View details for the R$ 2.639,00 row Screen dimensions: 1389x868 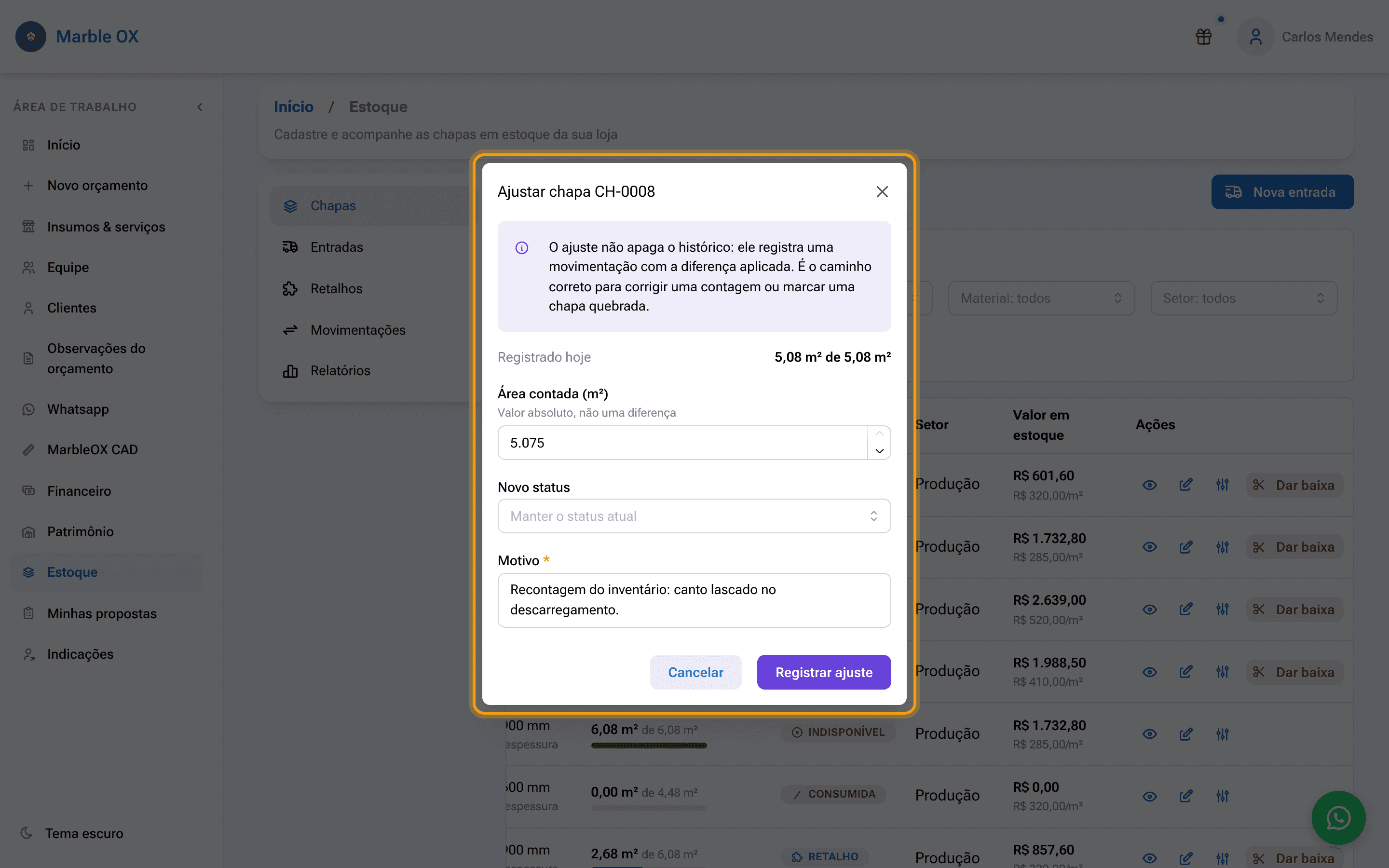1149,610
